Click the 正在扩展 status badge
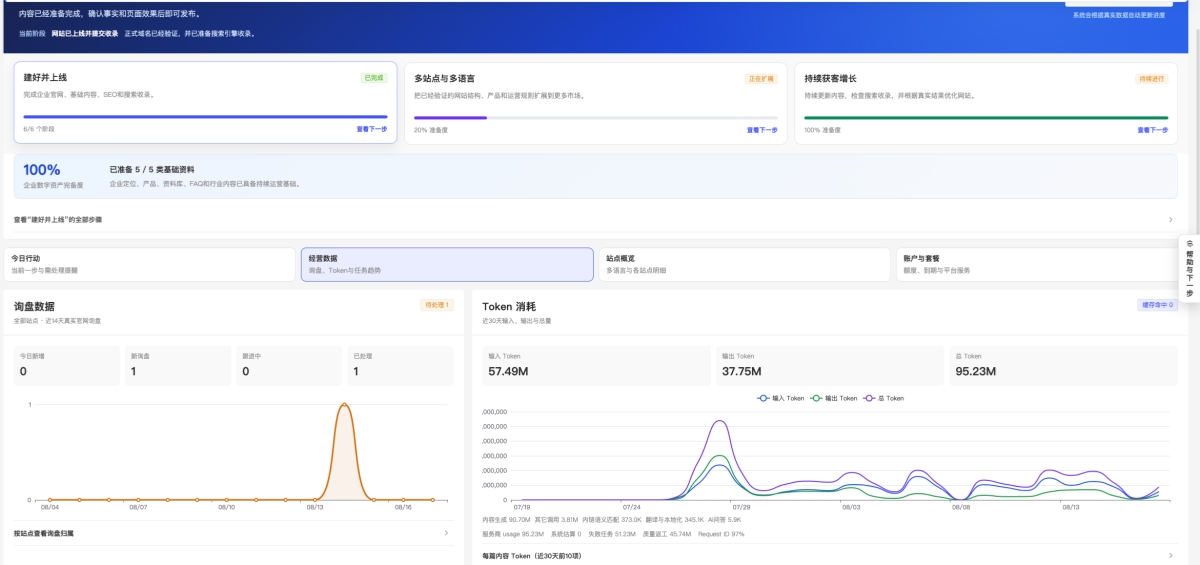This screenshot has height=565, width=1200. tap(761, 78)
